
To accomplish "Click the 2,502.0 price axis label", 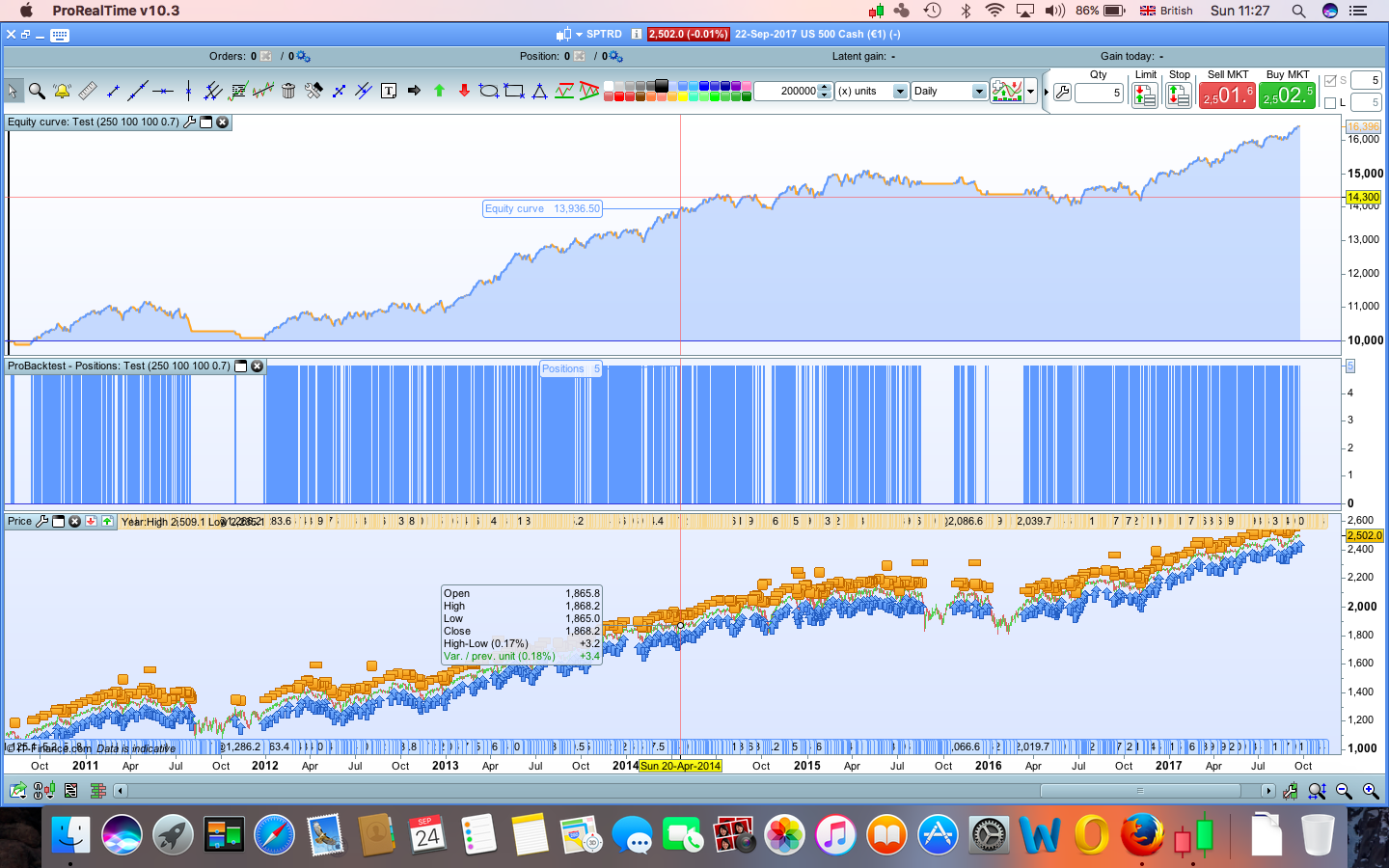I will tap(1364, 535).
